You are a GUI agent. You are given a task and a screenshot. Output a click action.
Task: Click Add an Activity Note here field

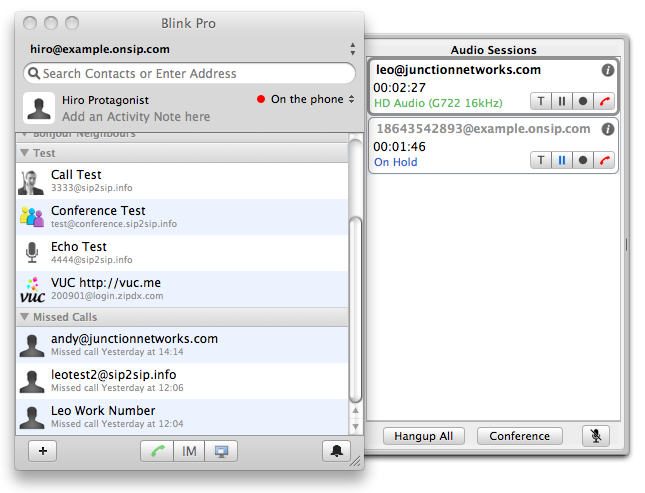136,117
